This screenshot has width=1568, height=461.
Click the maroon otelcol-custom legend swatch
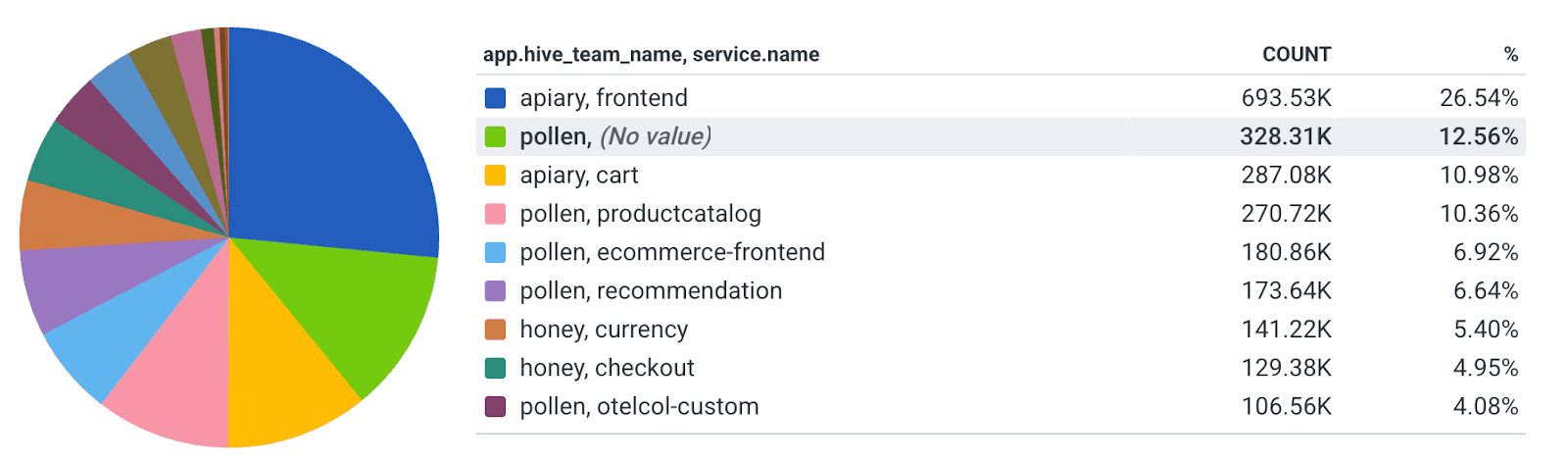(495, 406)
